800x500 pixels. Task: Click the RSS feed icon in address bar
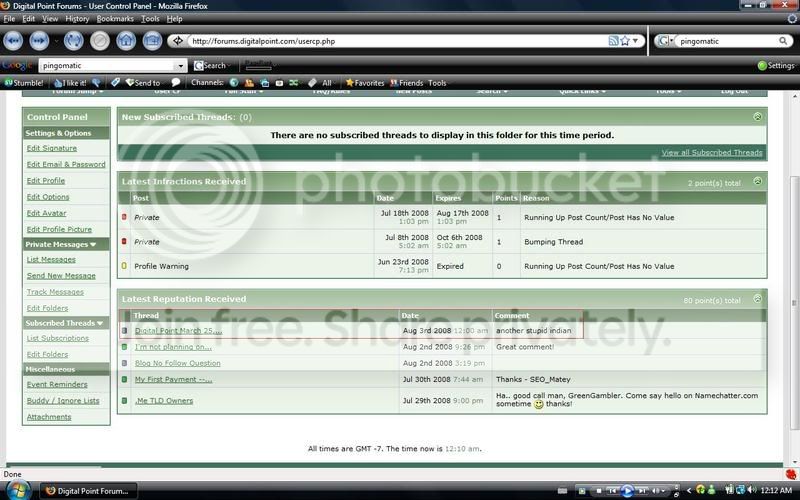613,41
